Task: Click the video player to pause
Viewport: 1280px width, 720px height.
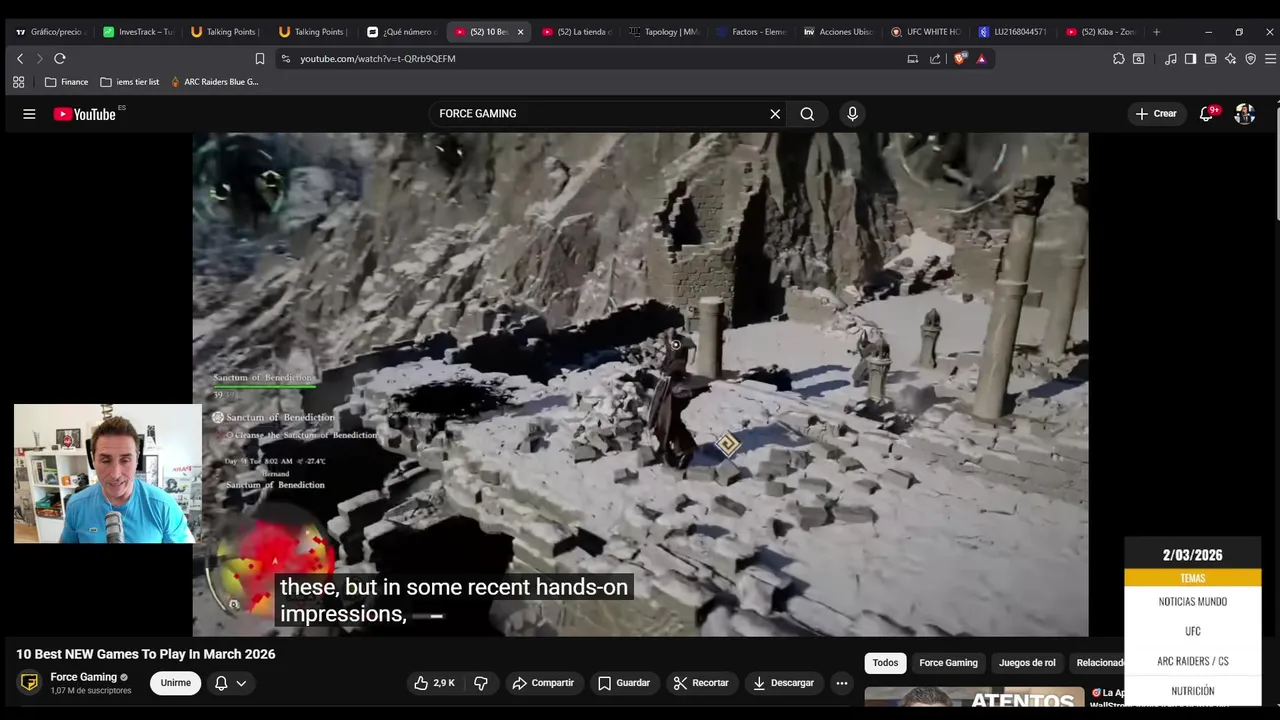Action: (640, 384)
